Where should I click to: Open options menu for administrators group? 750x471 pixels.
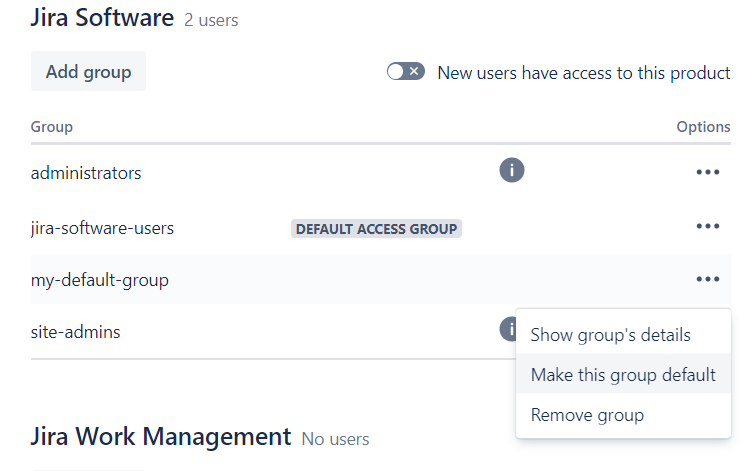[x=708, y=172]
